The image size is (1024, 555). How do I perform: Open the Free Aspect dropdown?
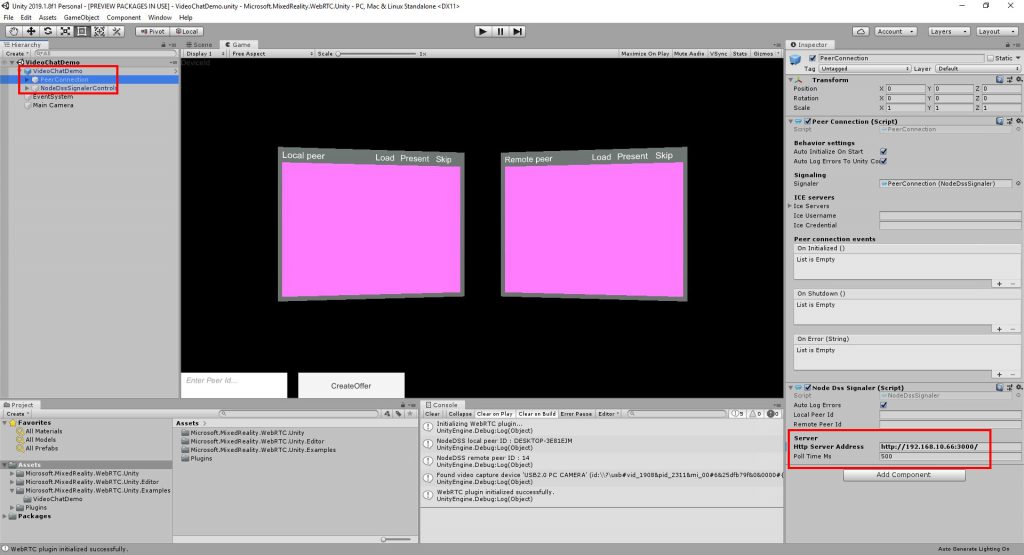pyautogui.click(x=272, y=54)
